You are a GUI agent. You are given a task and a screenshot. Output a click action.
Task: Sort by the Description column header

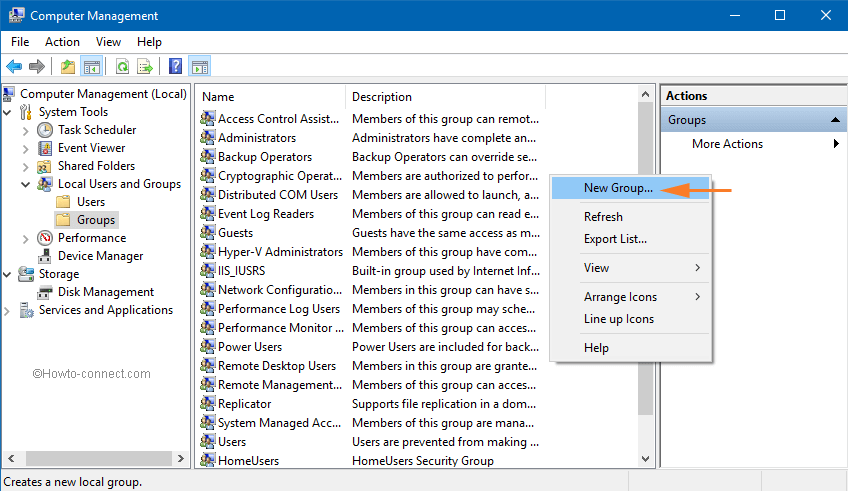[x=444, y=97]
